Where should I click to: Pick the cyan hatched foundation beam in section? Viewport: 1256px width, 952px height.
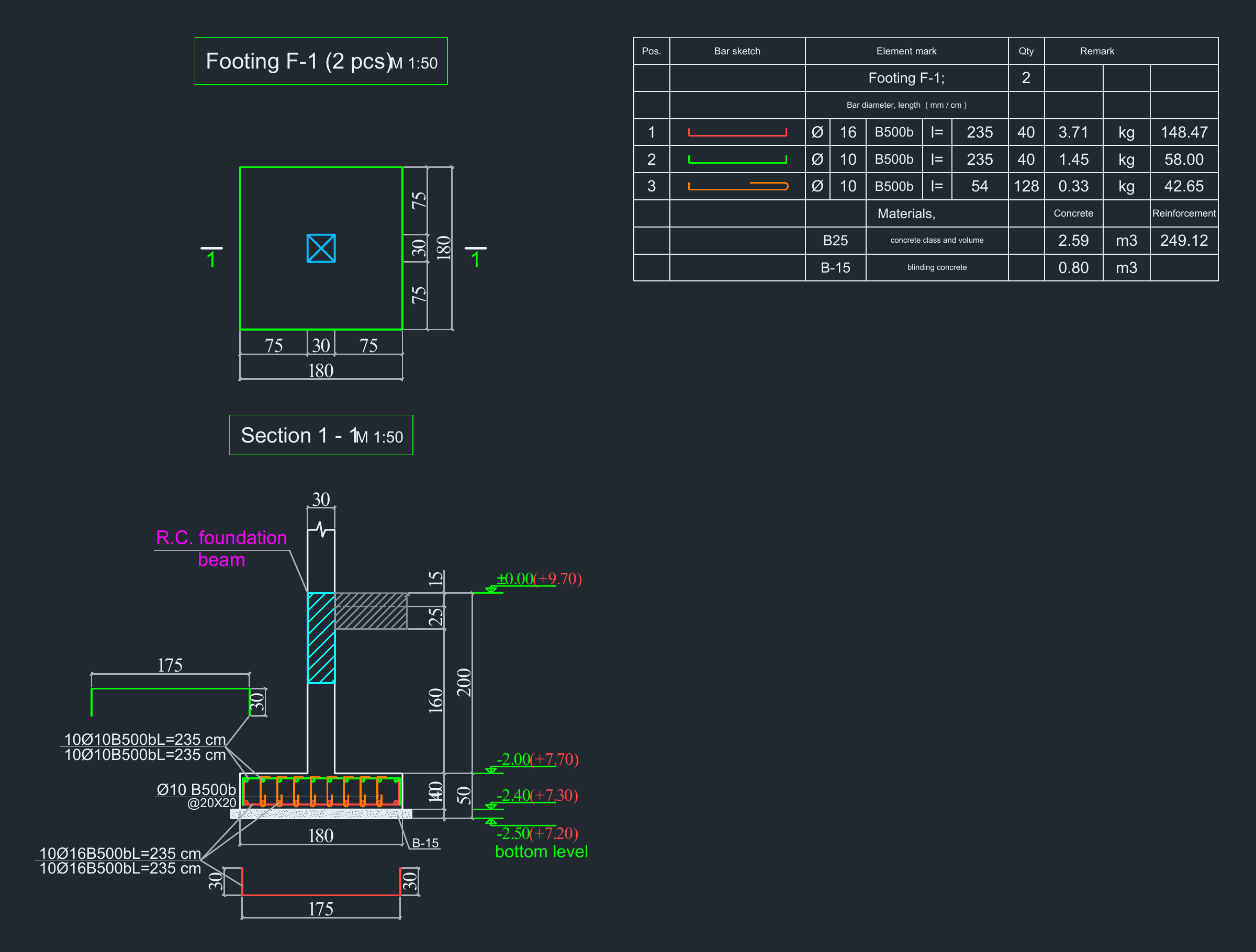(321, 638)
